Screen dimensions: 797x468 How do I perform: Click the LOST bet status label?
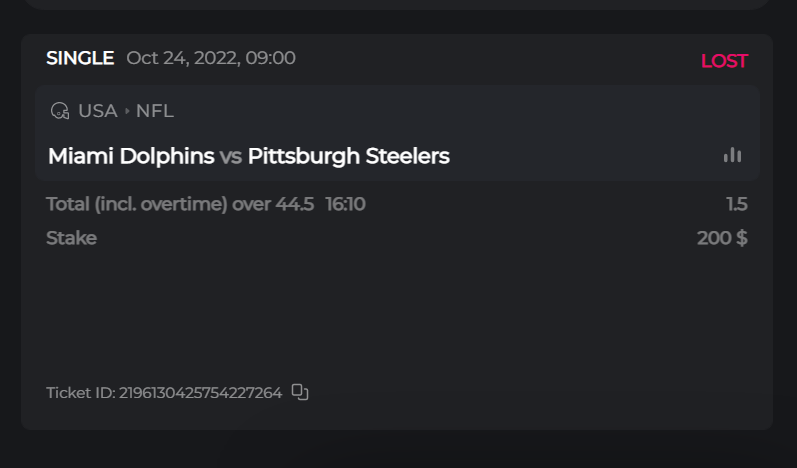point(724,61)
